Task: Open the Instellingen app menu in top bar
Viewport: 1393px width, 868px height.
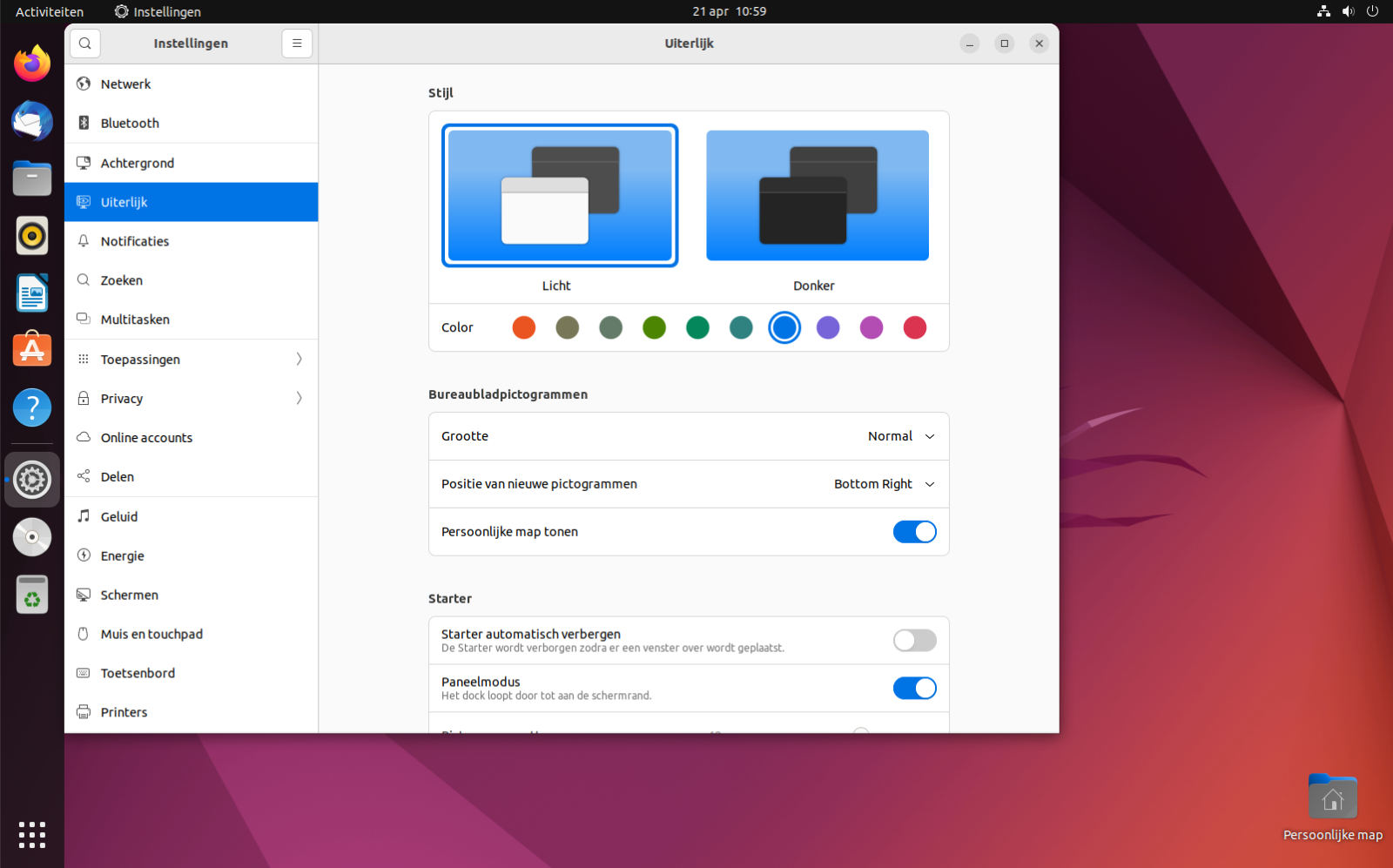Action: 158,11
